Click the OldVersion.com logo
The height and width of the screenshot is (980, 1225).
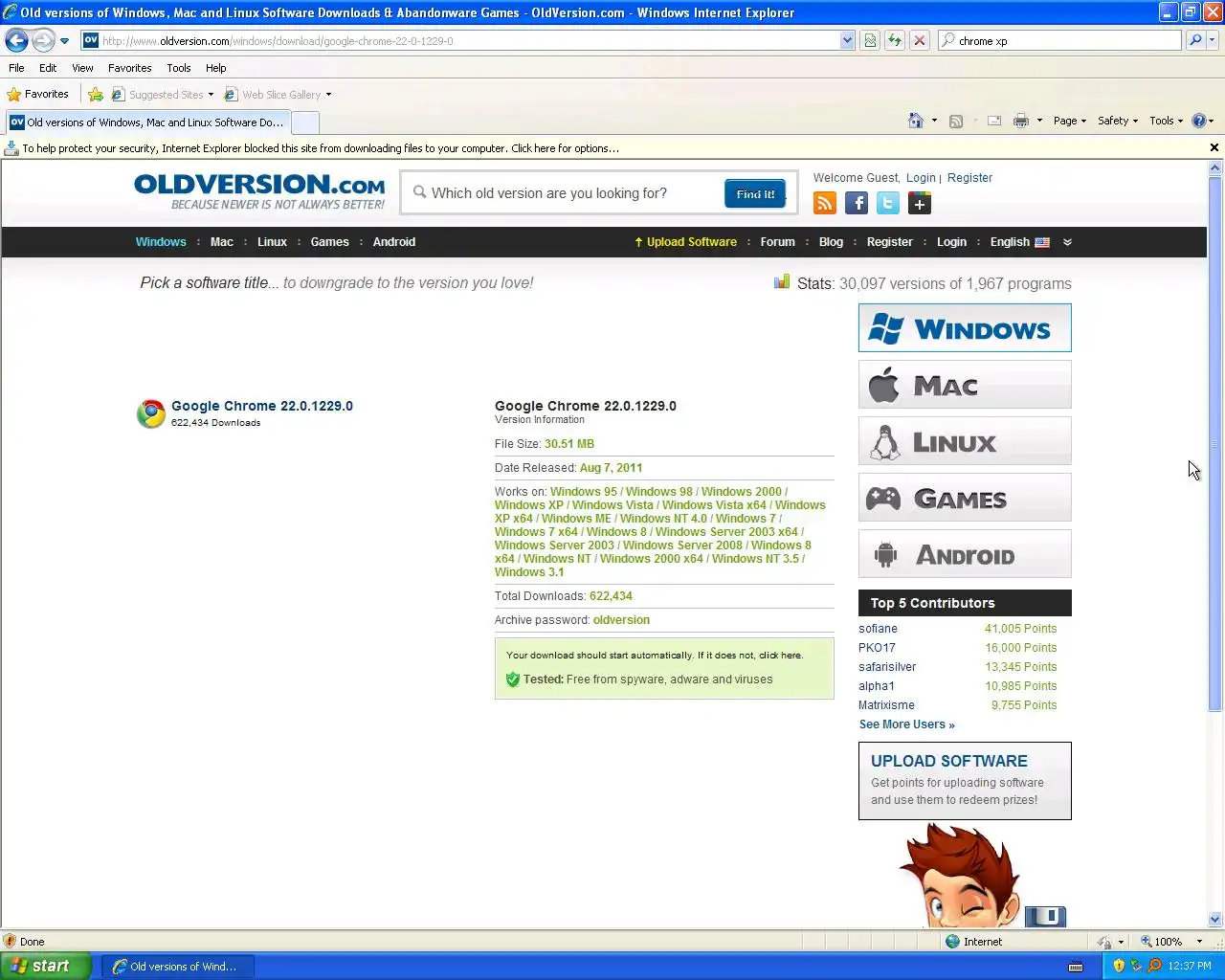pyautogui.click(x=259, y=191)
